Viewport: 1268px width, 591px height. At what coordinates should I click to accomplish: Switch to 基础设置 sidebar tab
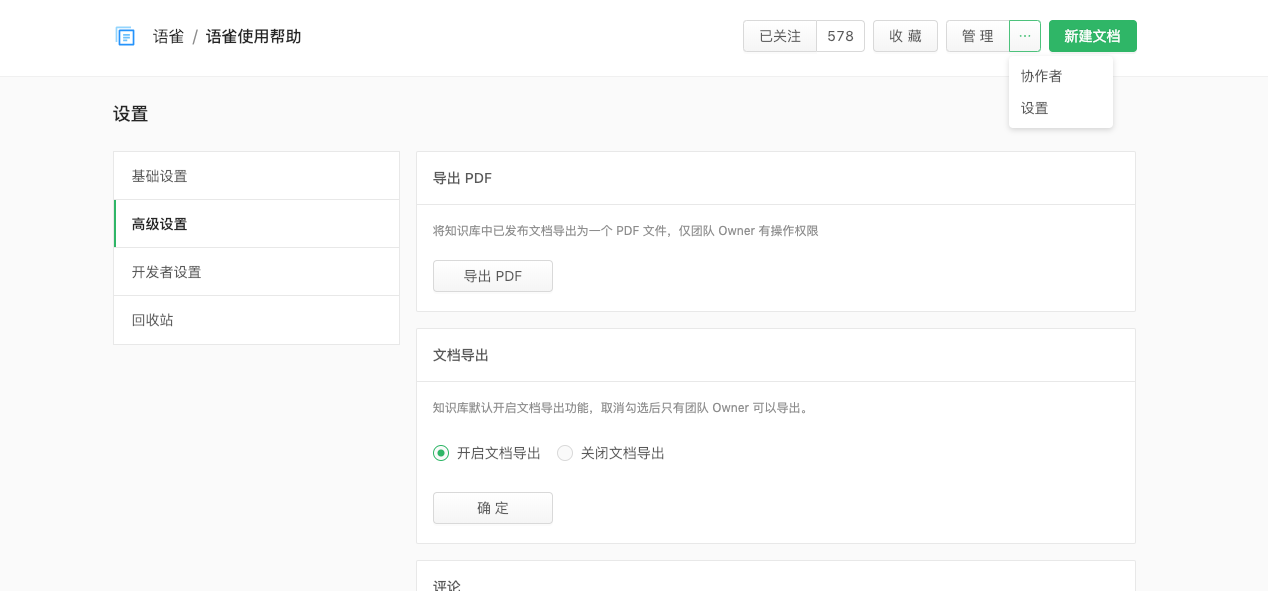coord(160,176)
